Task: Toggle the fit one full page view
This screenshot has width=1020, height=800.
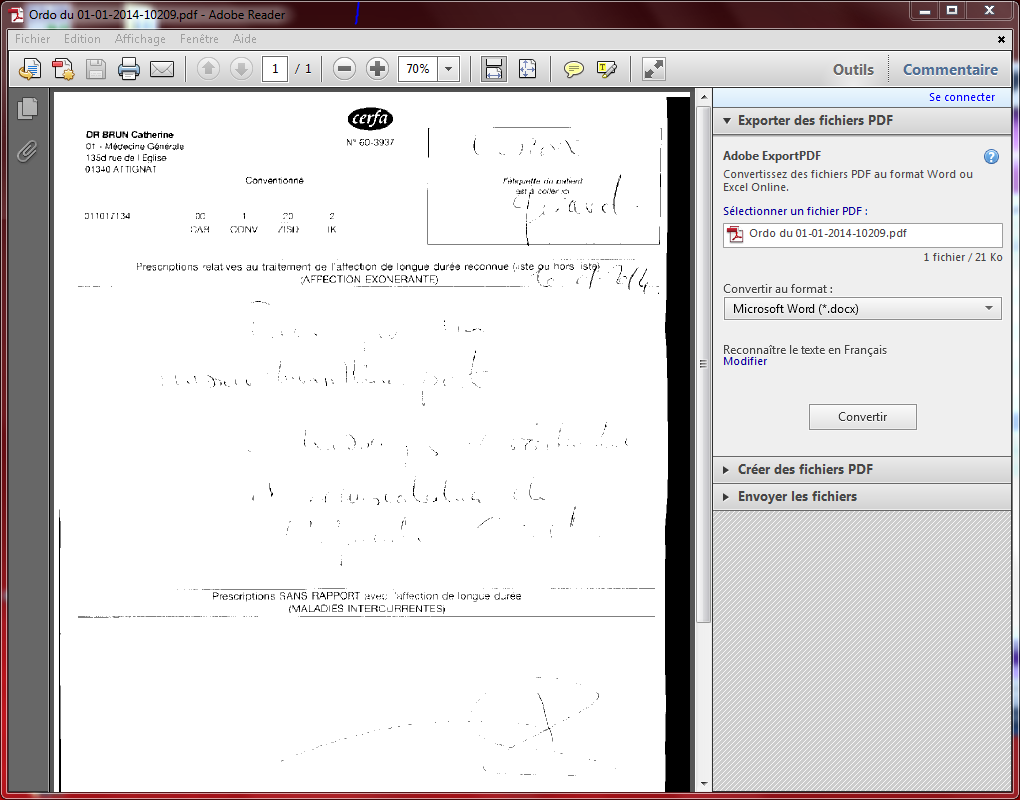Action: coord(527,69)
